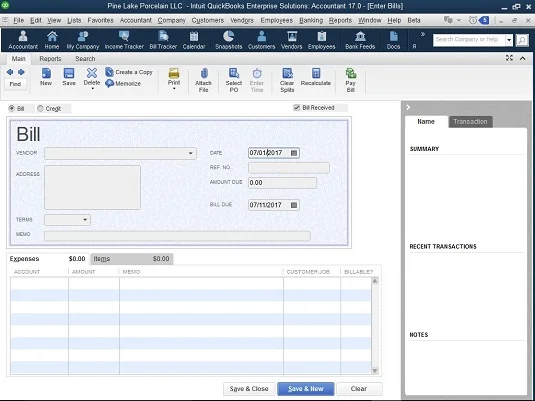Open the Vendors menu
This screenshot has width=535, height=401.
click(x=242, y=20)
